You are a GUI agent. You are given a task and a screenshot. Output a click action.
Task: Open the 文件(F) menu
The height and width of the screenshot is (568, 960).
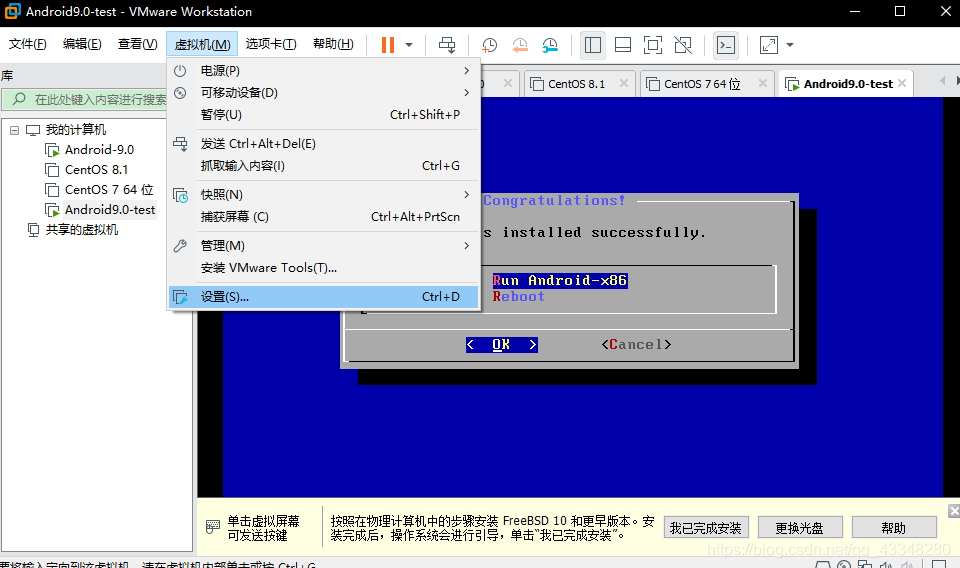28,44
